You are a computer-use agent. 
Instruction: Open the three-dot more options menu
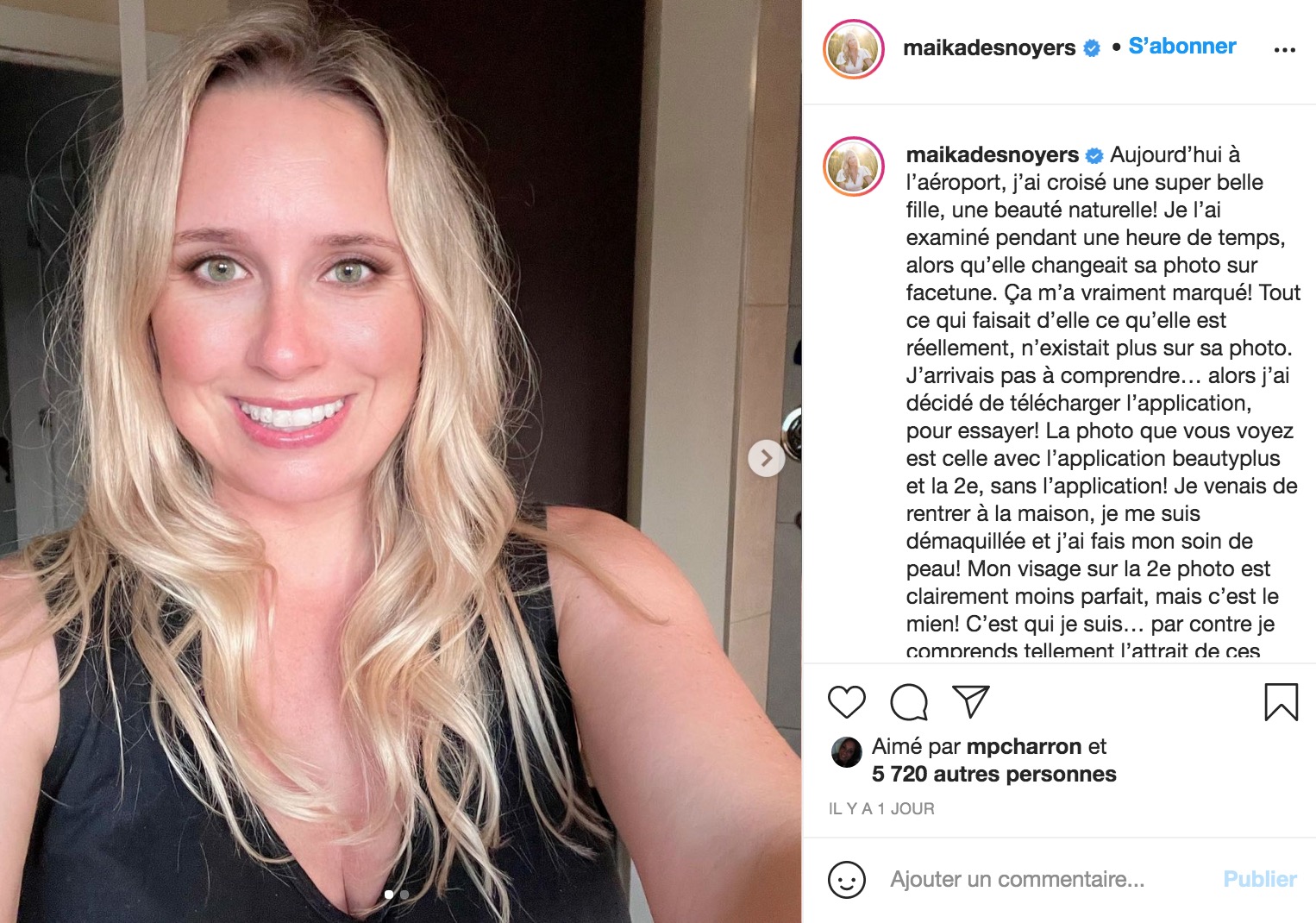click(1284, 50)
